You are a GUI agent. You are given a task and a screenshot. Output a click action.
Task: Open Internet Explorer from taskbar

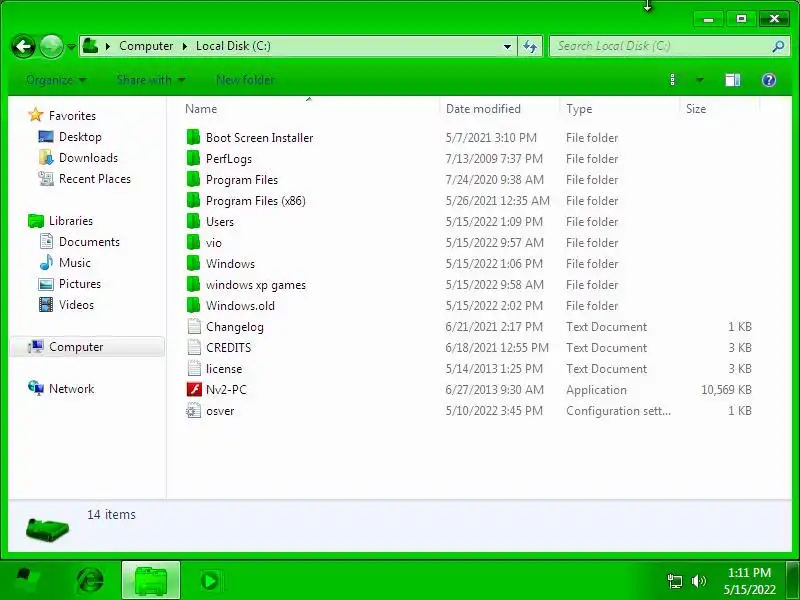[x=90, y=581]
